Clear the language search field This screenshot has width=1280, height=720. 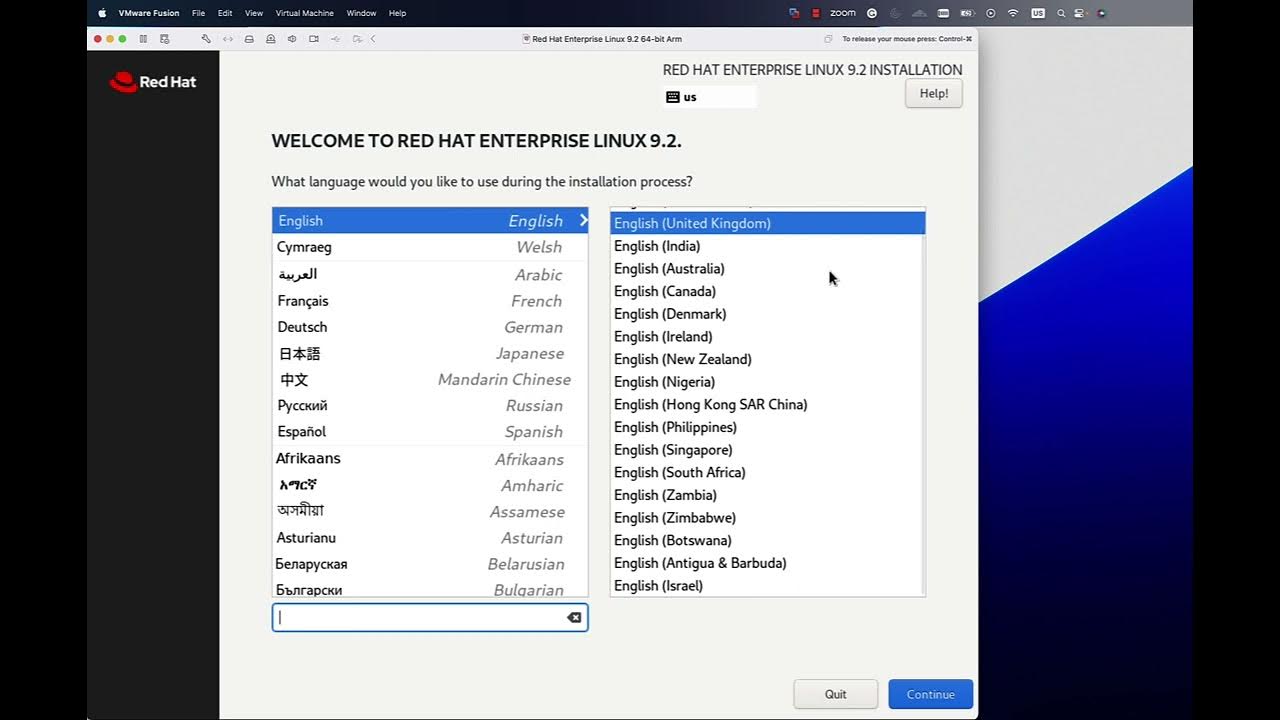tap(574, 618)
